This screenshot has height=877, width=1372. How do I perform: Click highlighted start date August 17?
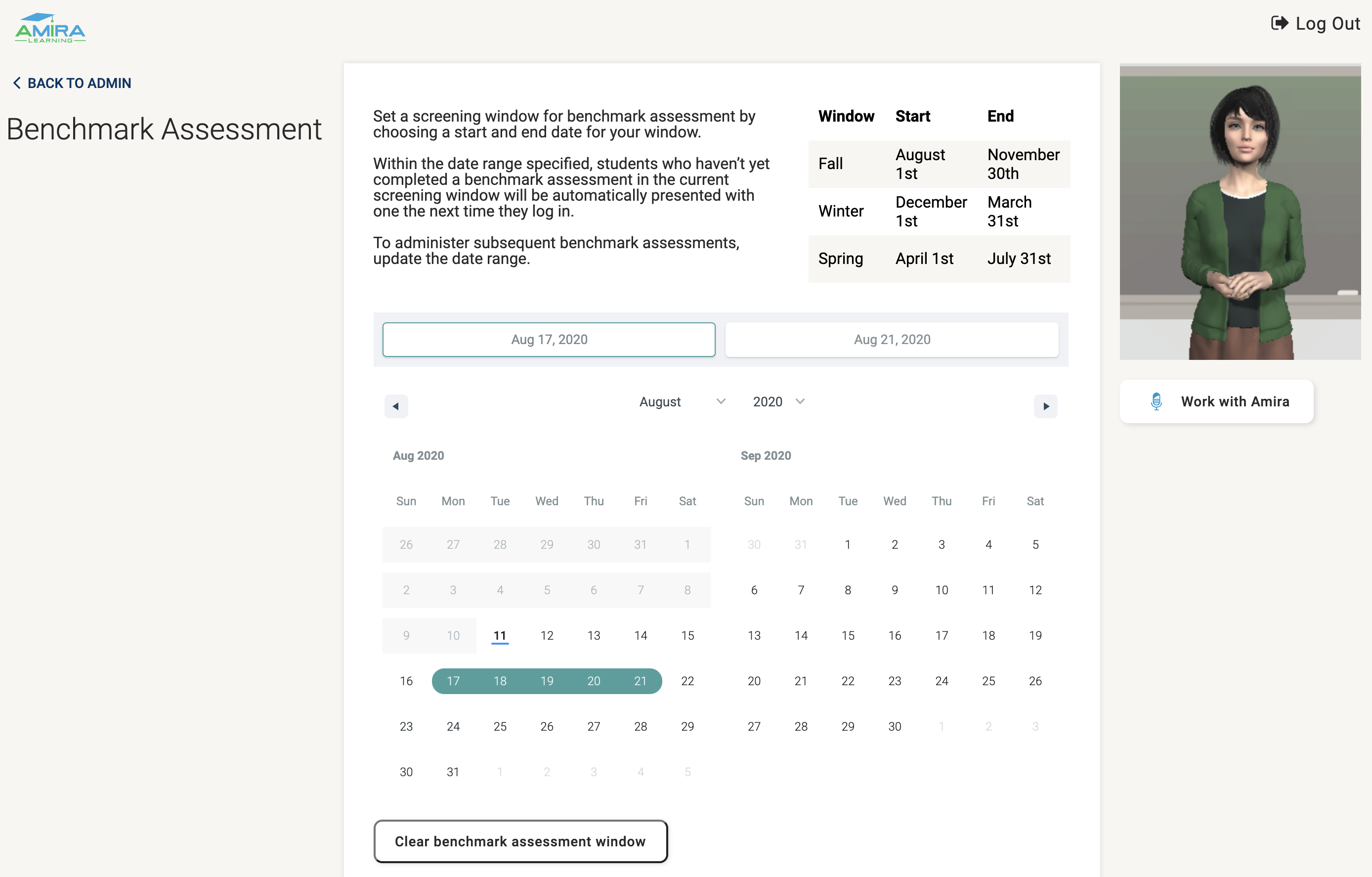click(x=453, y=681)
